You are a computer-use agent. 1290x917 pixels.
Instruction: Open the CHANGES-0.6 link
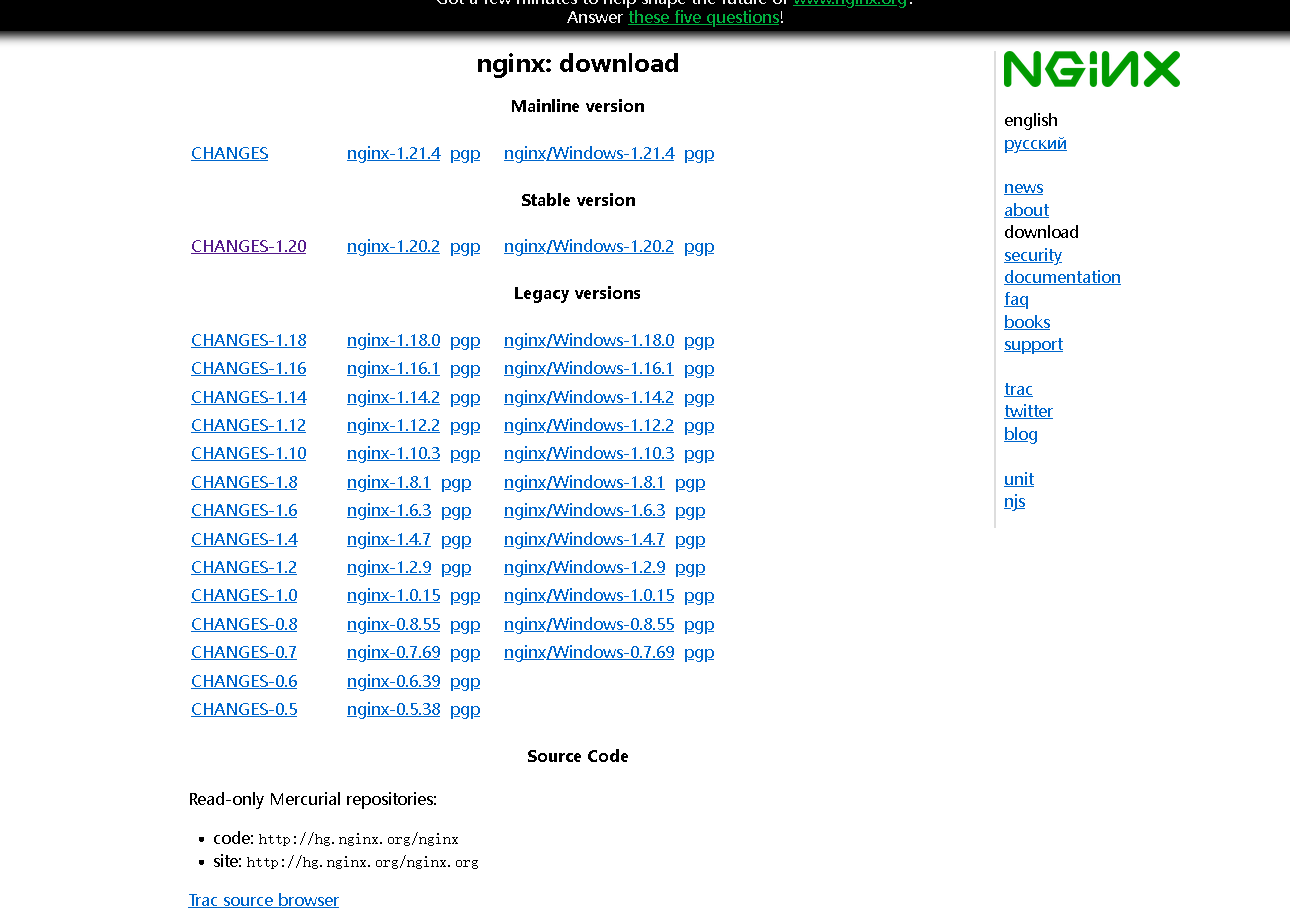(244, 681)
